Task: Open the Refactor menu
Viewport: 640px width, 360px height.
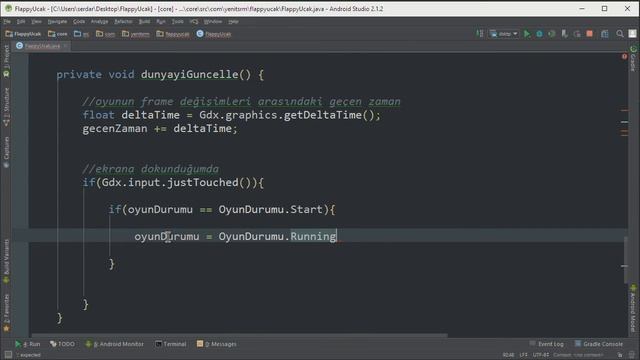Action: coord(123,21)
